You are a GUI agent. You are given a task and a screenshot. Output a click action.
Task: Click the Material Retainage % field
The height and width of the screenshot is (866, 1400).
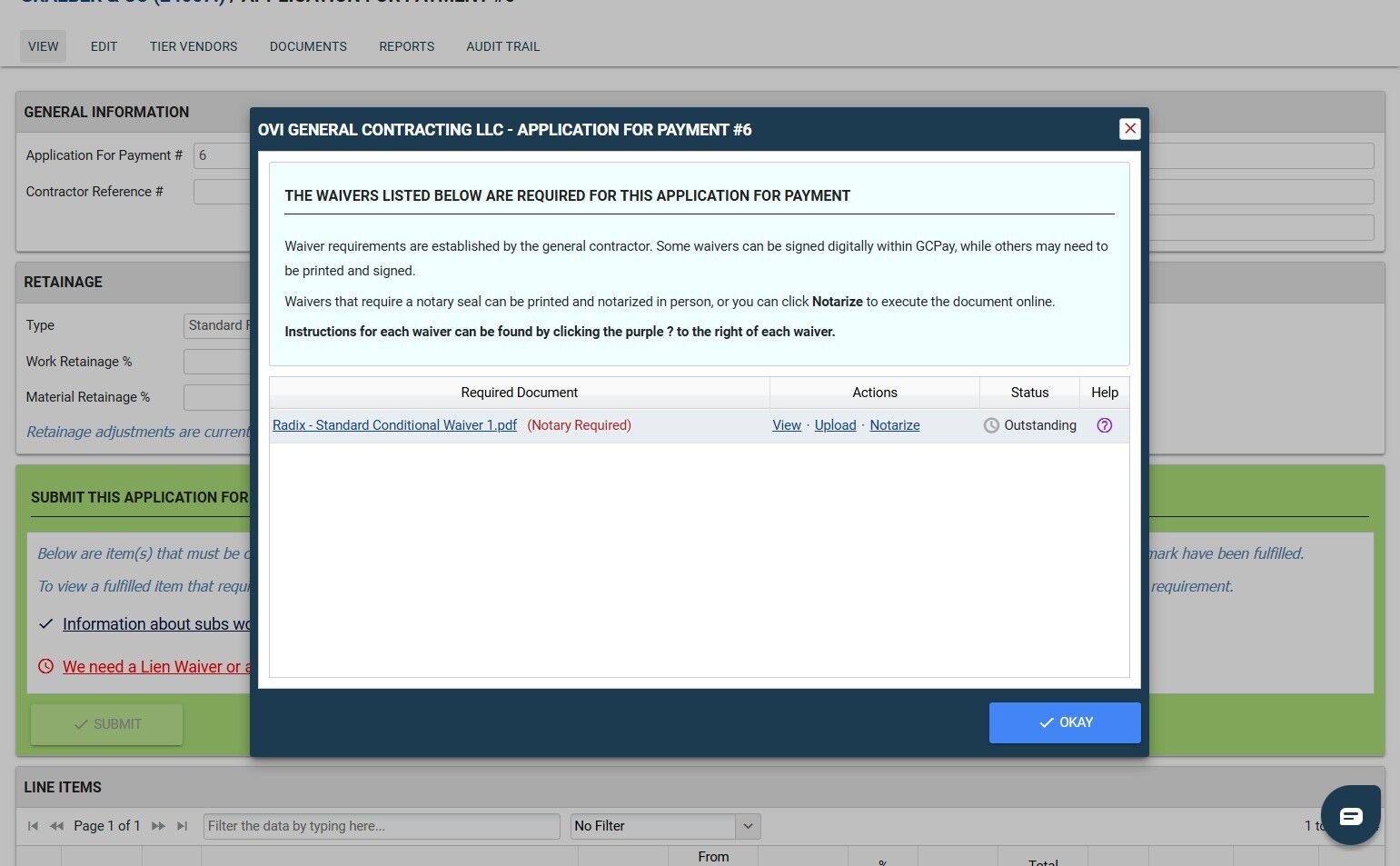click(x=217, y=397)
